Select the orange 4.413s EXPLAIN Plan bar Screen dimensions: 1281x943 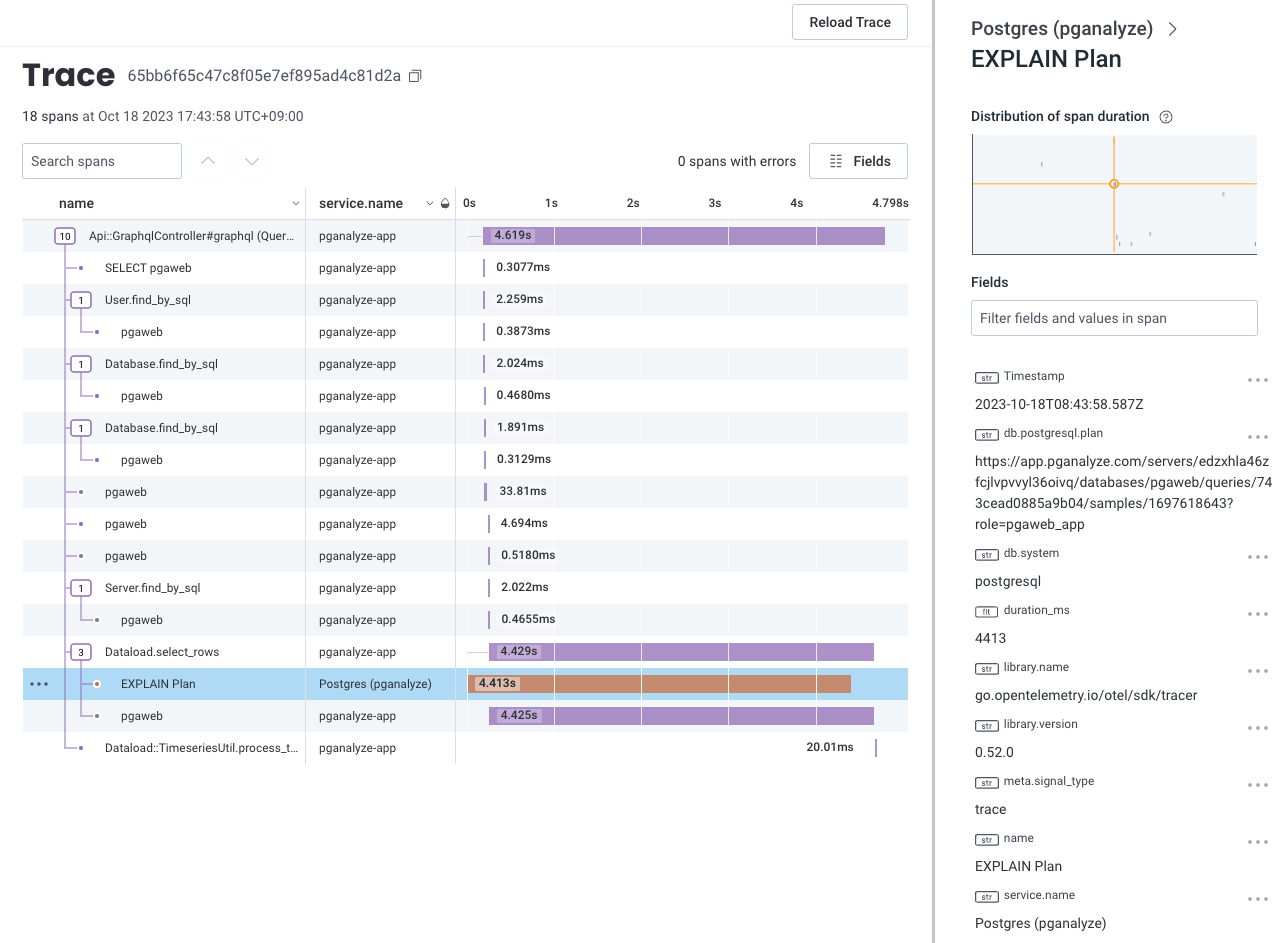pos(660,684)
